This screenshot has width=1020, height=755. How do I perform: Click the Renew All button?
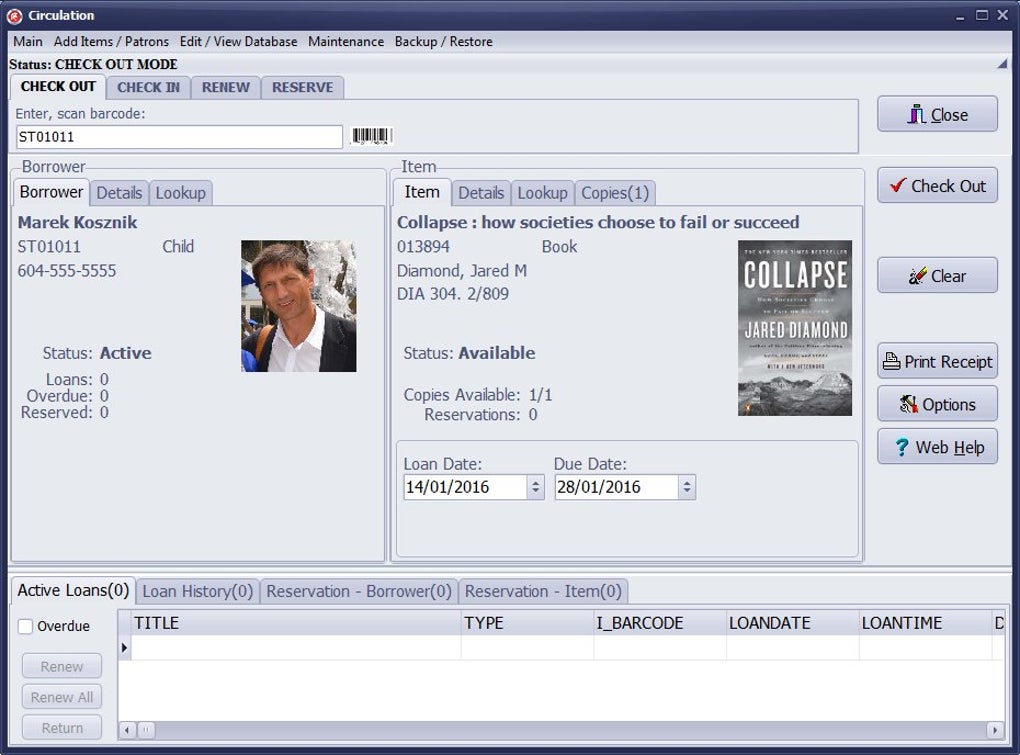[x=62, y=697]
